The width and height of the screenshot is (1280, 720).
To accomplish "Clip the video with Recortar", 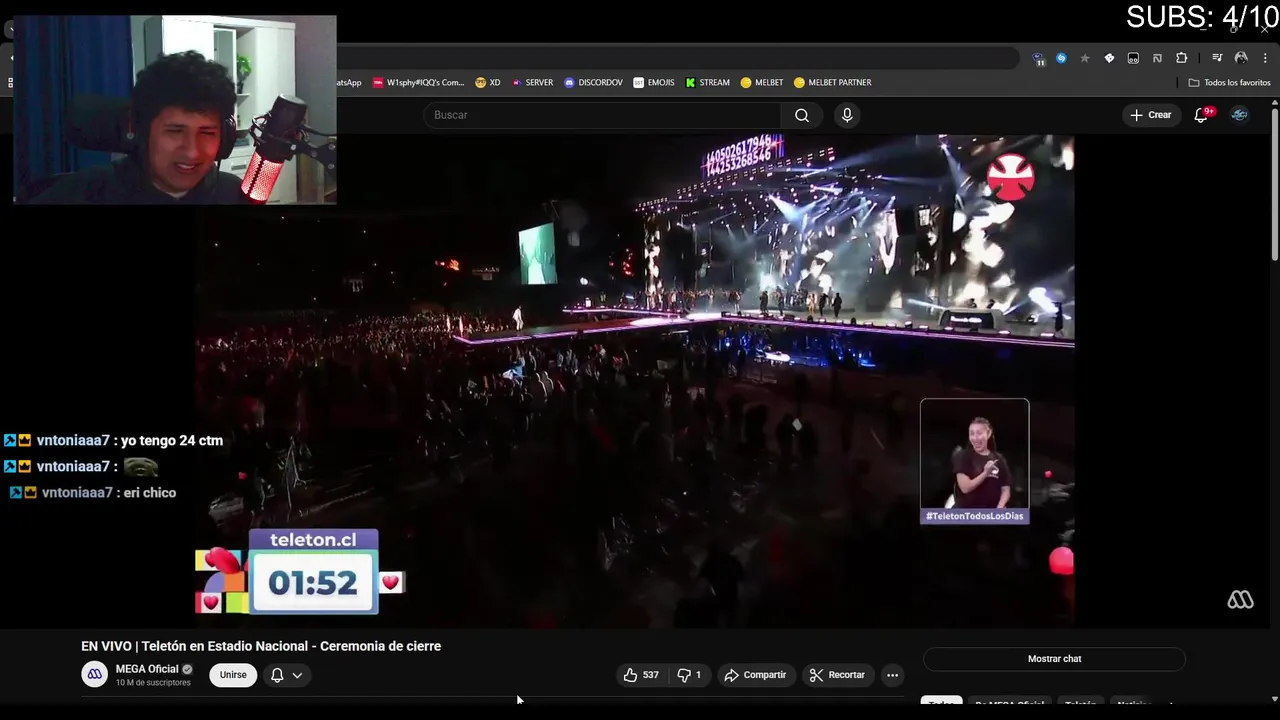I will pyautogui.click(x=837, y=675).
